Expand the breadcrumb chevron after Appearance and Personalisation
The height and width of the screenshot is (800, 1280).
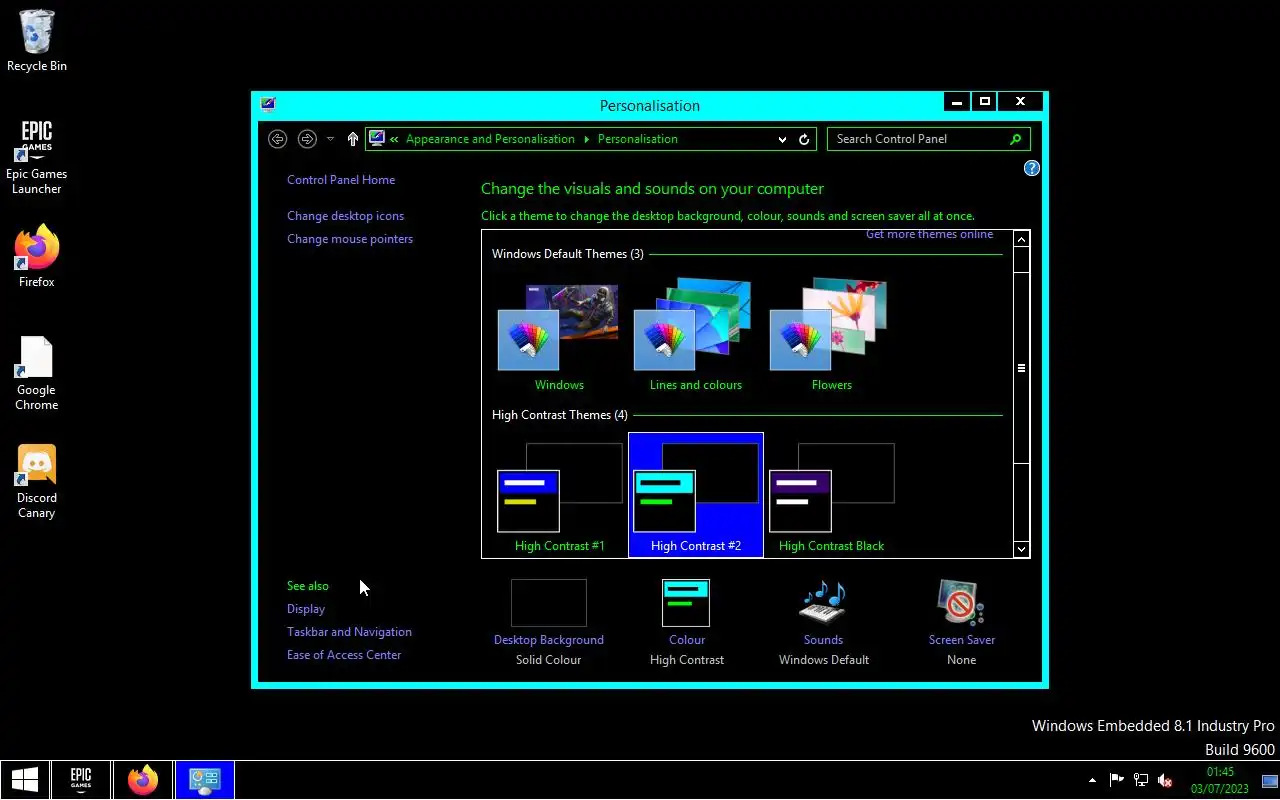click(586, 139)
